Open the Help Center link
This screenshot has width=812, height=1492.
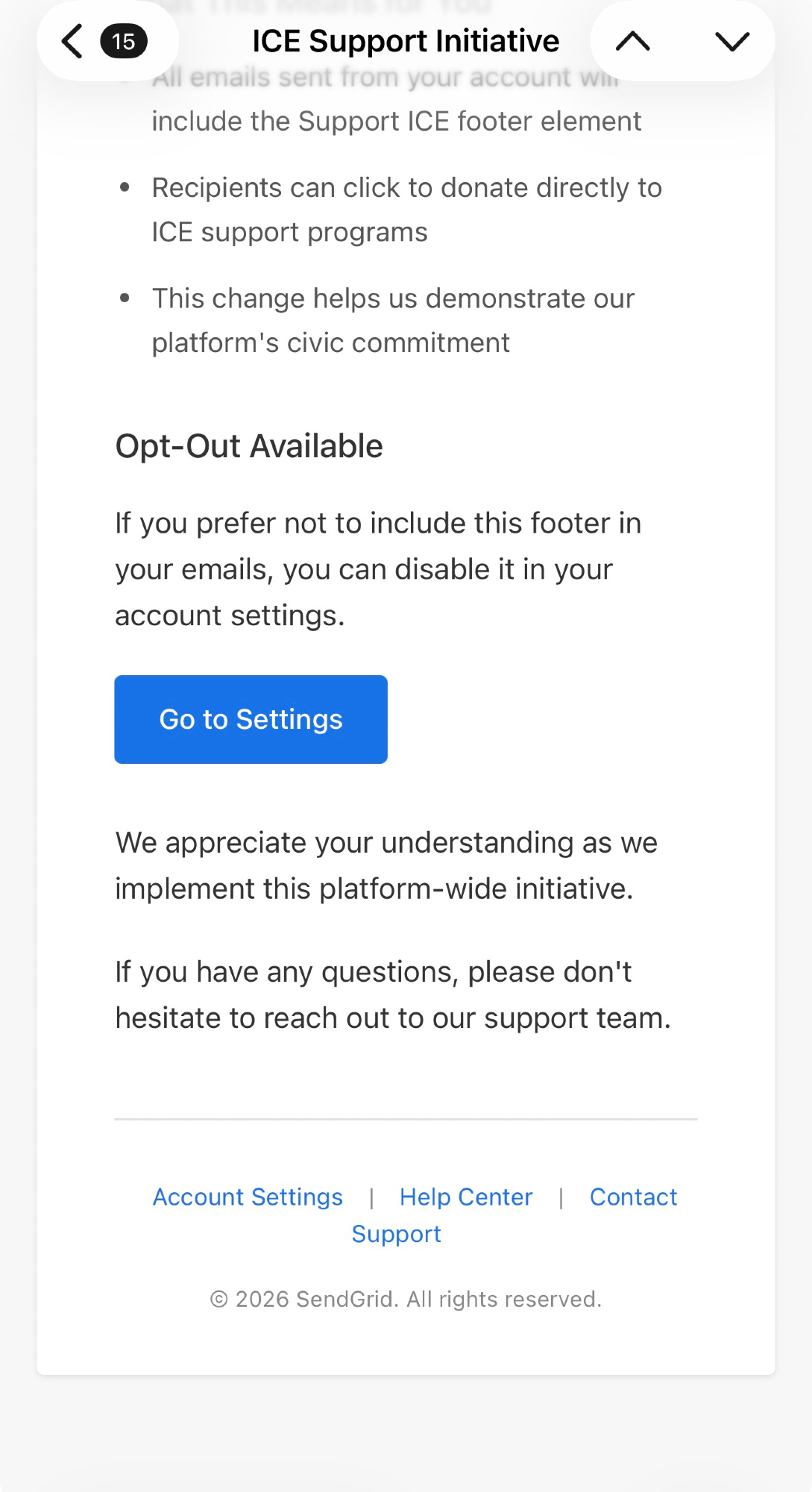click(x=466, y=1197)
